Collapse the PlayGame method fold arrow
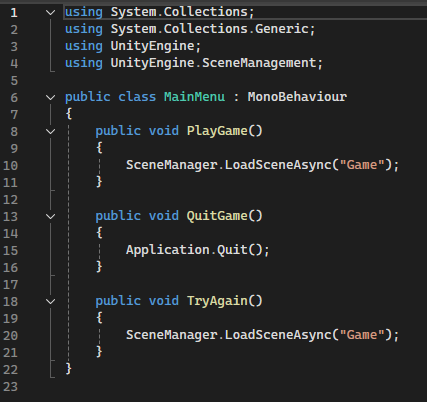427x402 pixels. [x=50, y=131]
